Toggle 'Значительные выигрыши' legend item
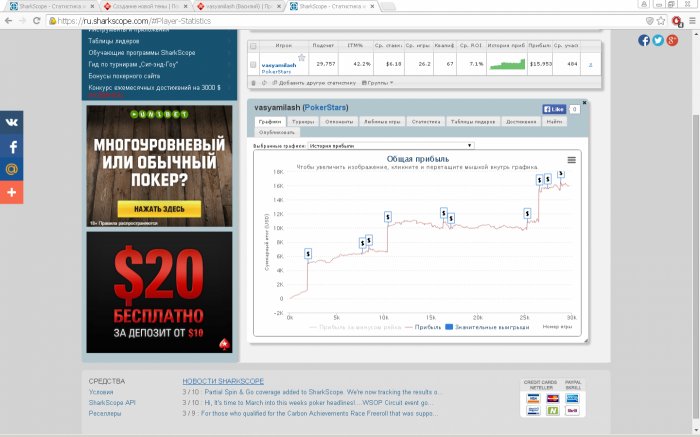The height and width of the screenshot is (437, 700). pyautogui.click(x=487, y=327)
